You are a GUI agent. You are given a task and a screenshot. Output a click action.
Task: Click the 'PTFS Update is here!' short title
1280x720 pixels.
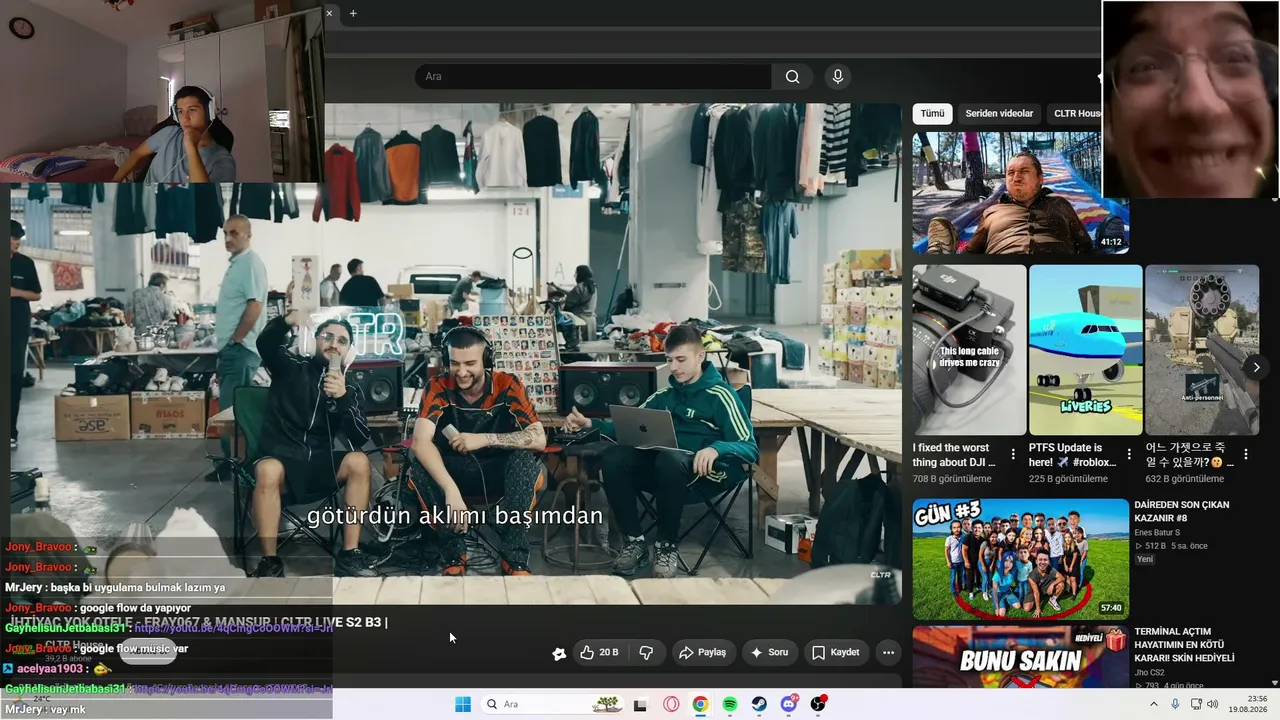pos(1072,455)
